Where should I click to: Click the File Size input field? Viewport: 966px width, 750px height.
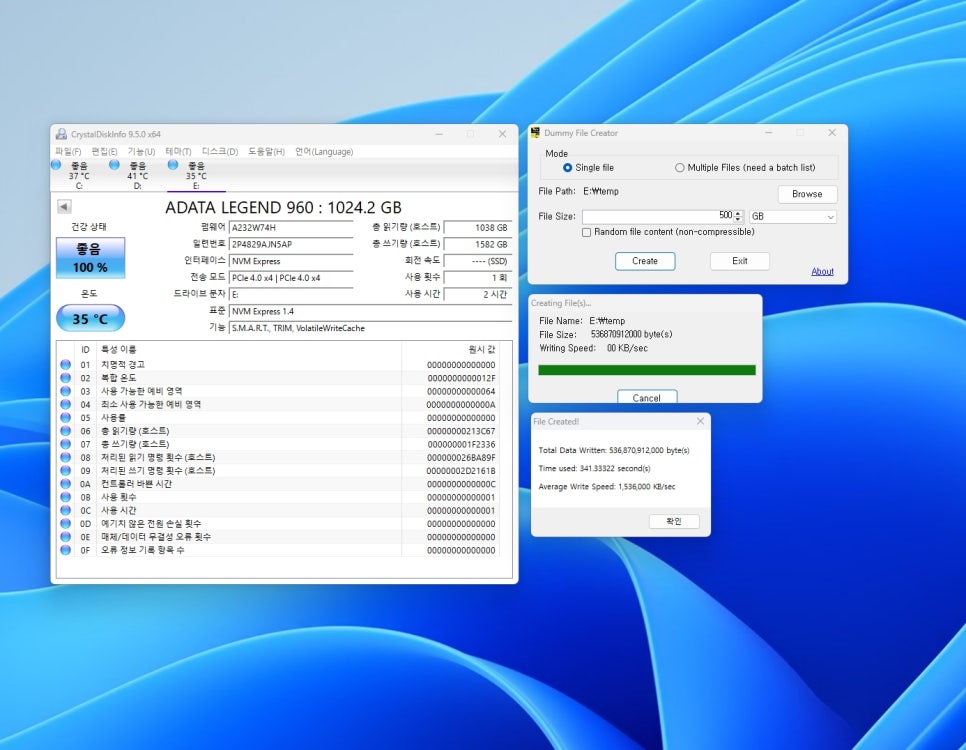tap(657, 216)
